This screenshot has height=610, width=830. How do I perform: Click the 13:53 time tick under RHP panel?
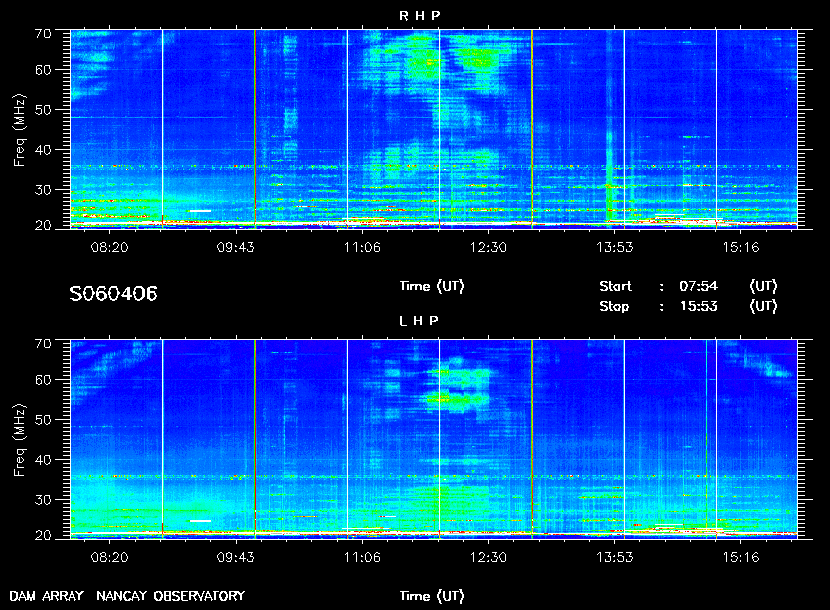point(615,247)
